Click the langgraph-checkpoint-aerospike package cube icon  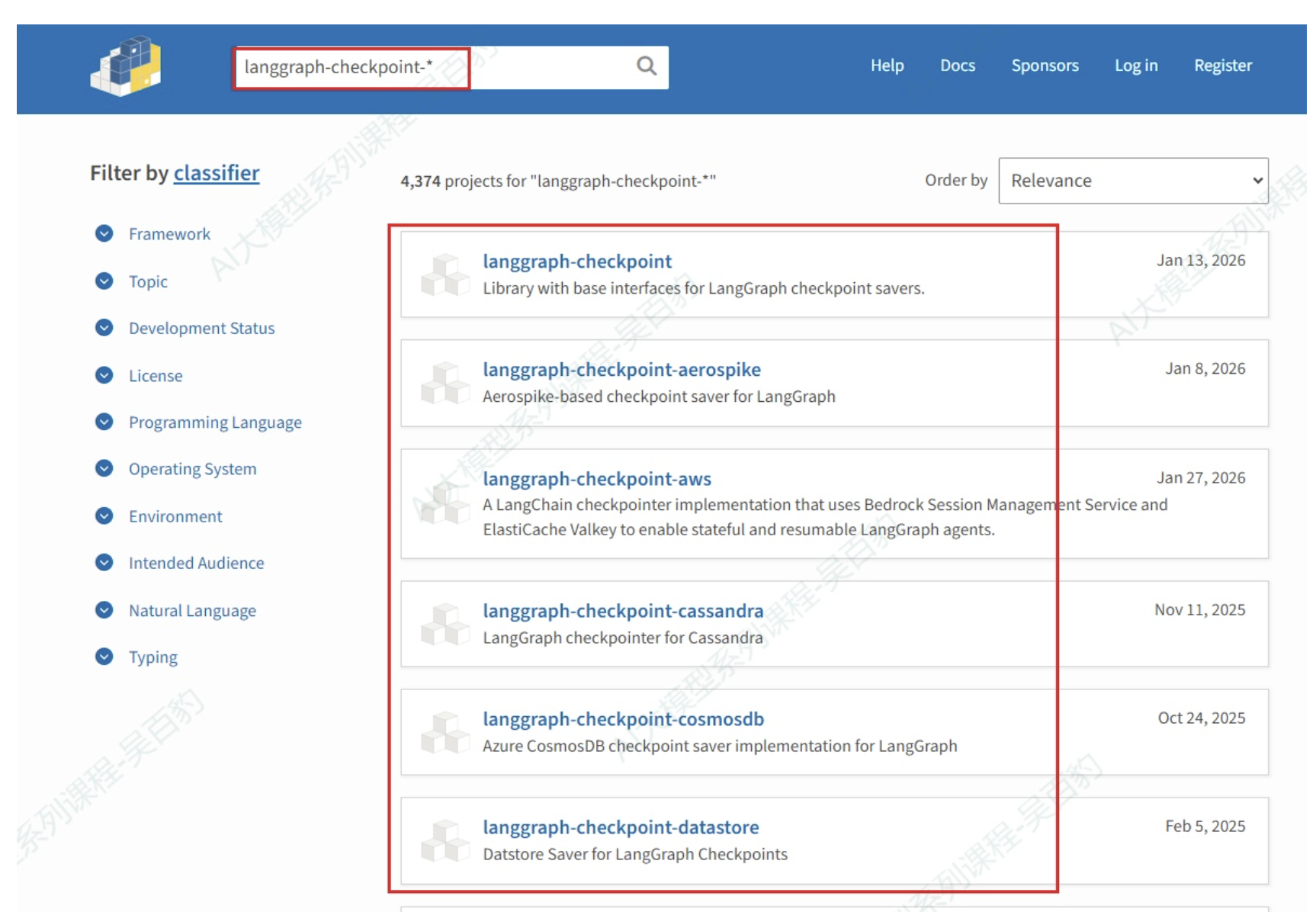(445, 383)
